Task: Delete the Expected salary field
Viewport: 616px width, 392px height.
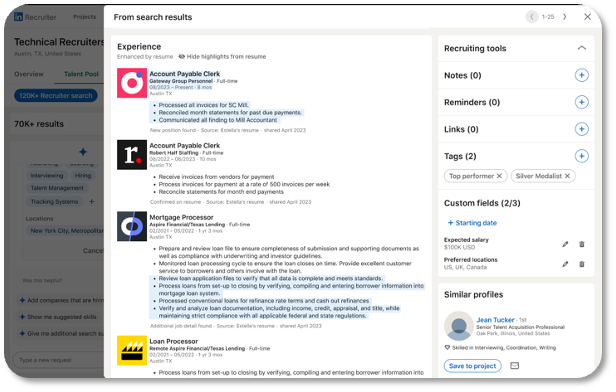Action: click(582, 244)
